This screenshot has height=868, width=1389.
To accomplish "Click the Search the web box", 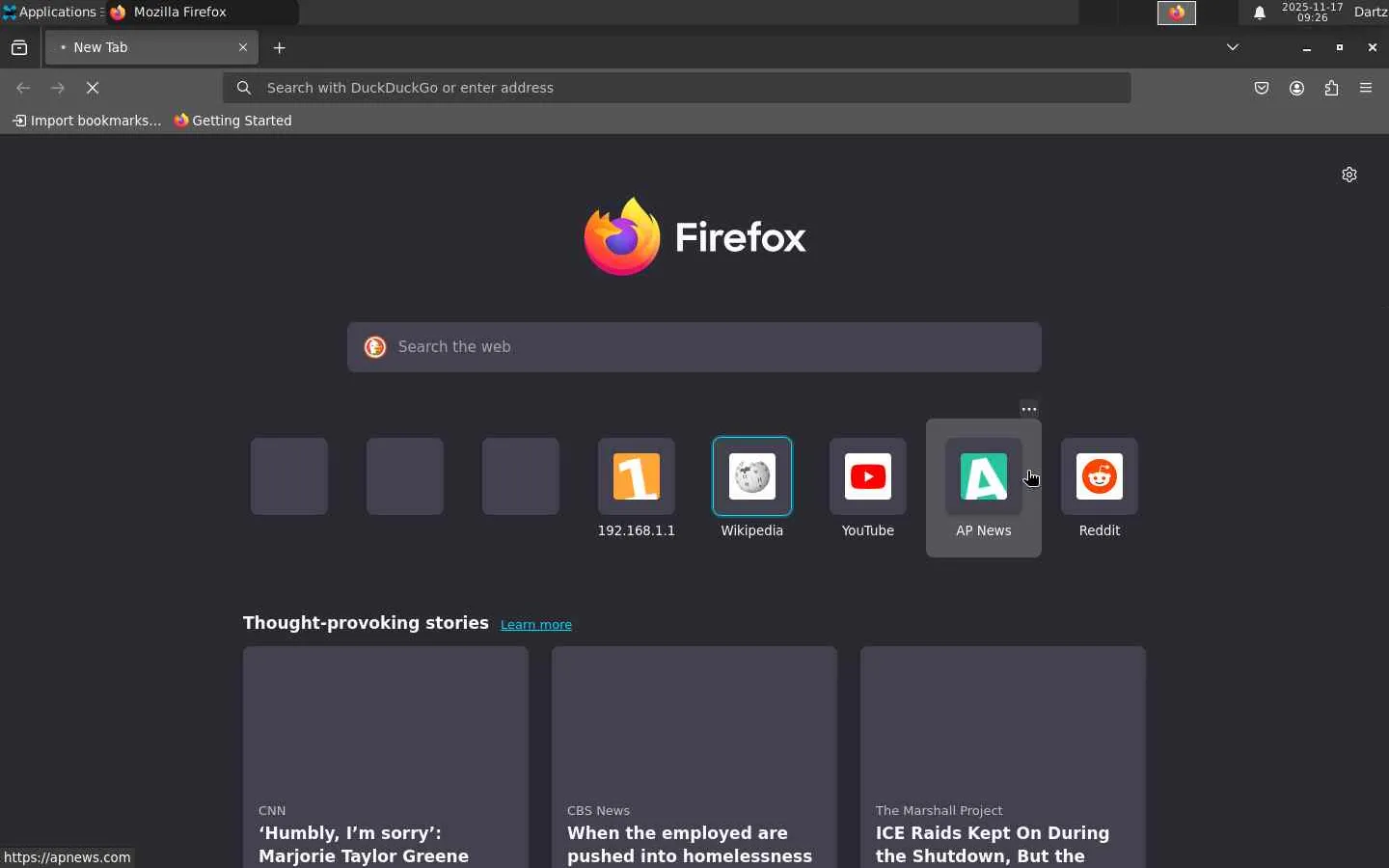I will [694, 347].
